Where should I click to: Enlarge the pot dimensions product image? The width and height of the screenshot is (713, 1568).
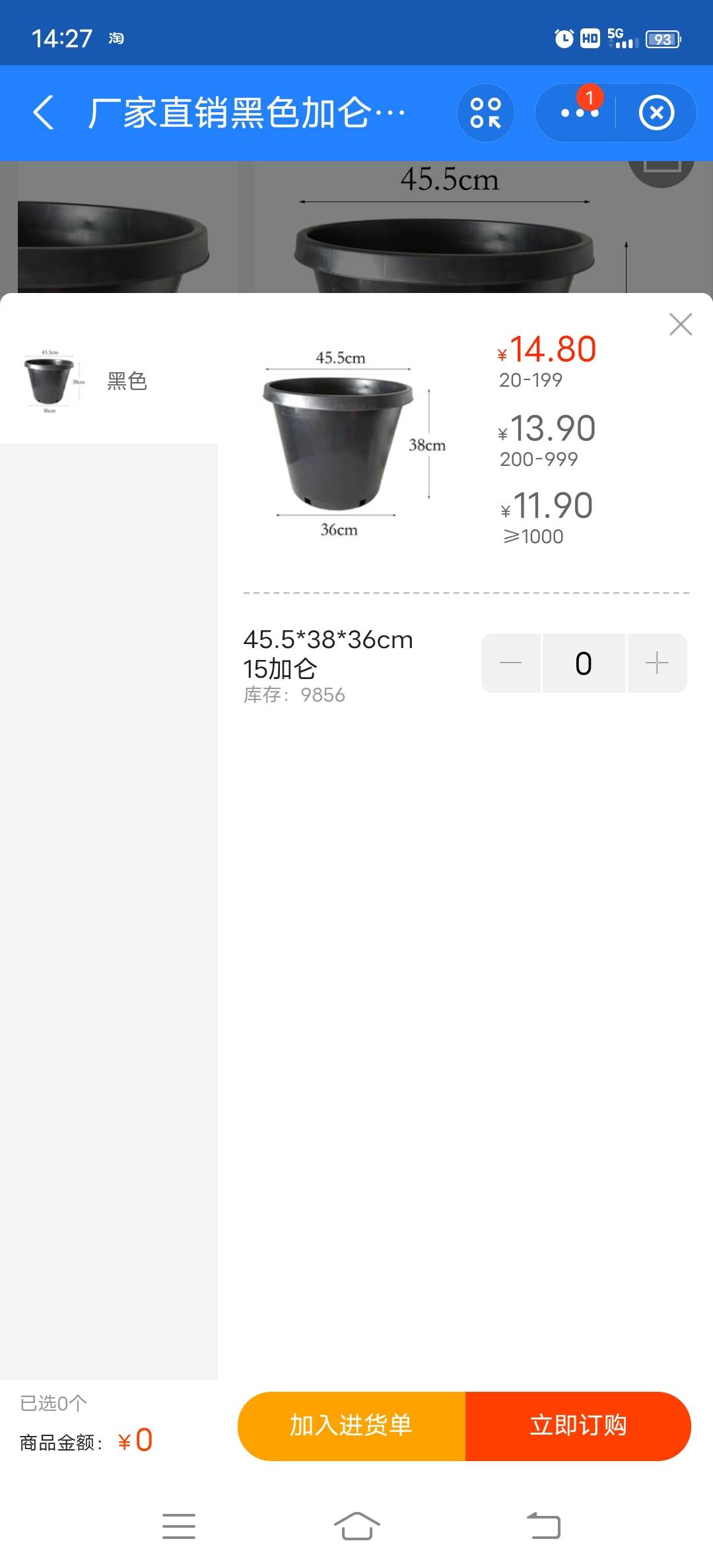click(353, 443)
